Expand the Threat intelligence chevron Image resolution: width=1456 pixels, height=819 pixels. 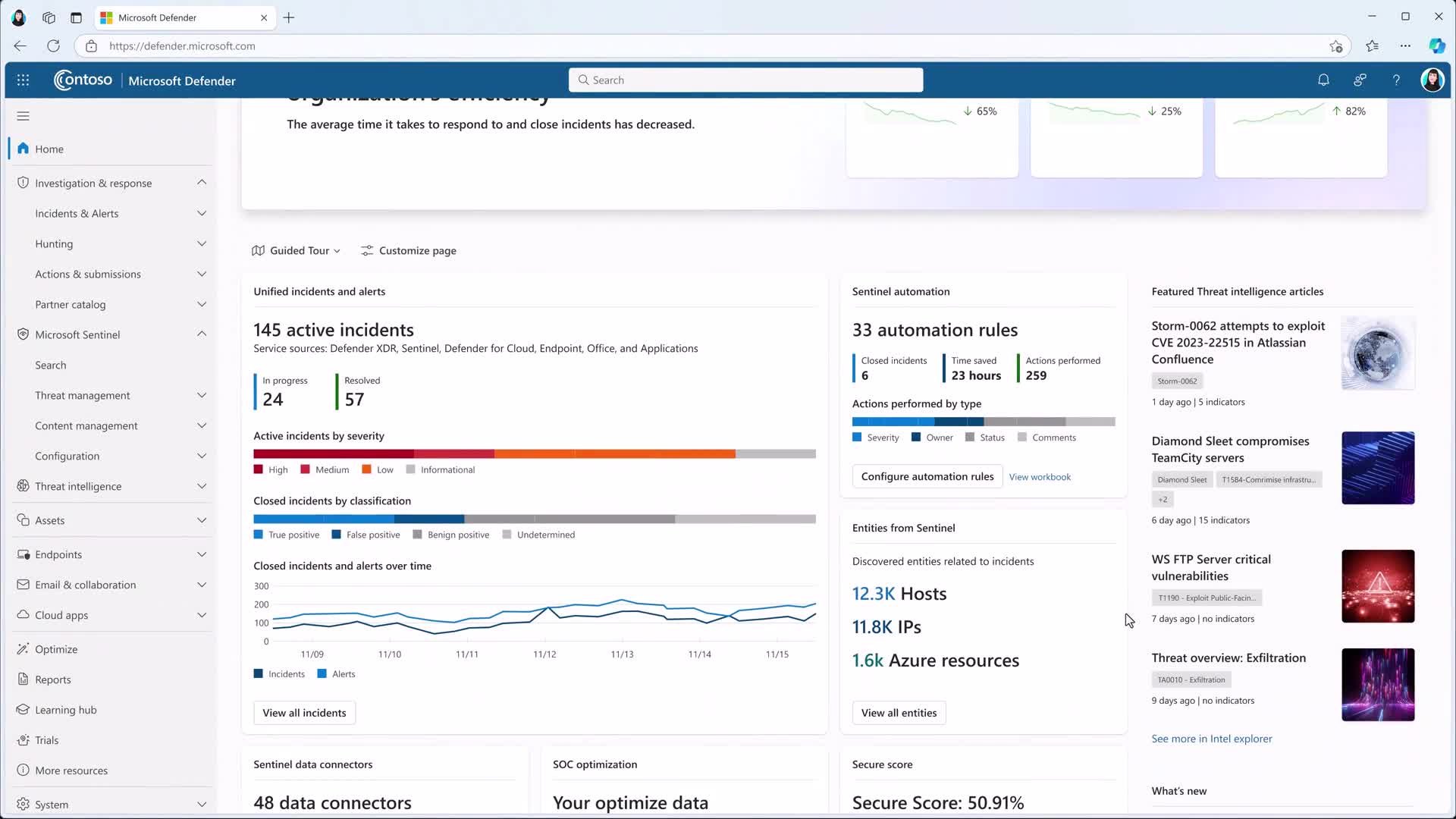(x=202, y=486)
